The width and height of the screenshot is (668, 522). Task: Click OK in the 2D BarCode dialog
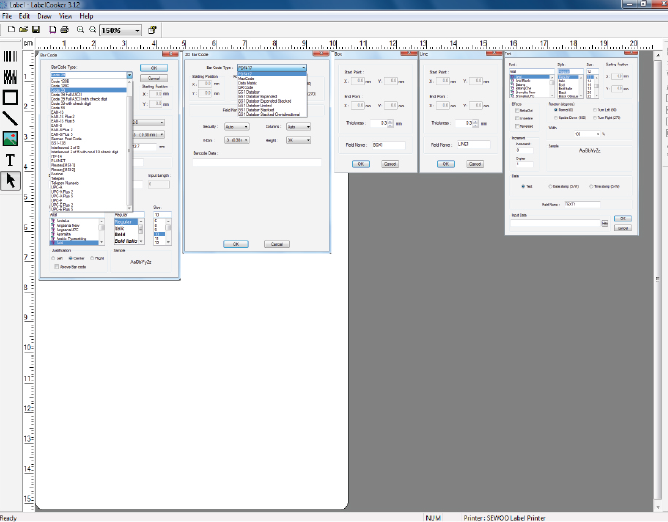(x=236, y=244)
